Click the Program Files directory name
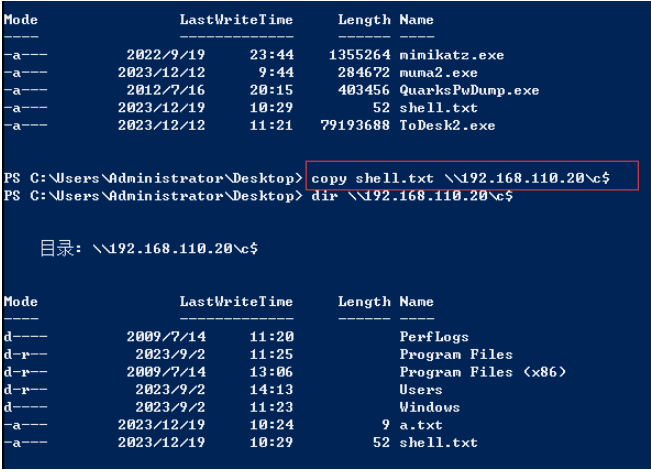 click(x=456, y=354)
